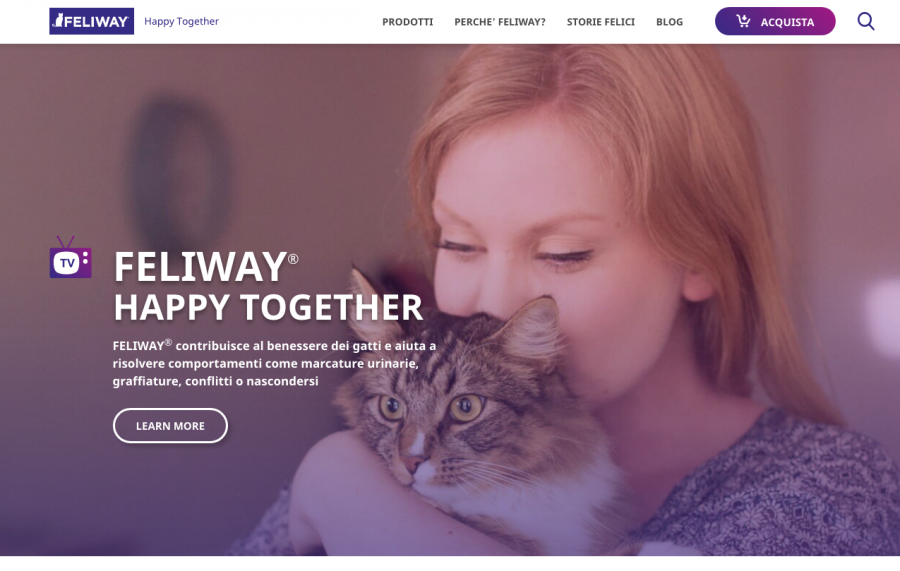Viewport: 900px width, 571px height.
Task: Click the cat silhouette in the logo
Action: (x=58, y=21)
